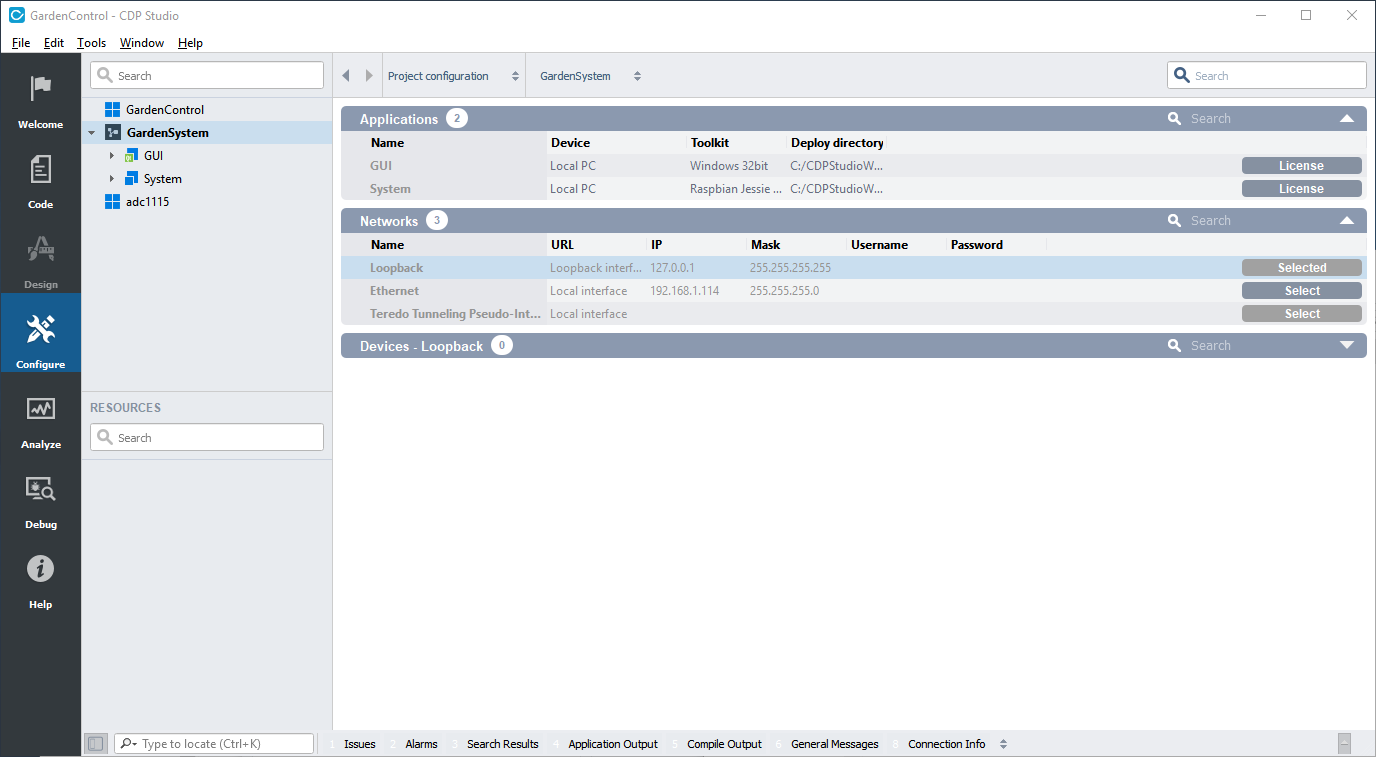This screenshot has width=1376, height=757.
Task: Collapse the GardenSystem tree node
Action: 92,133
